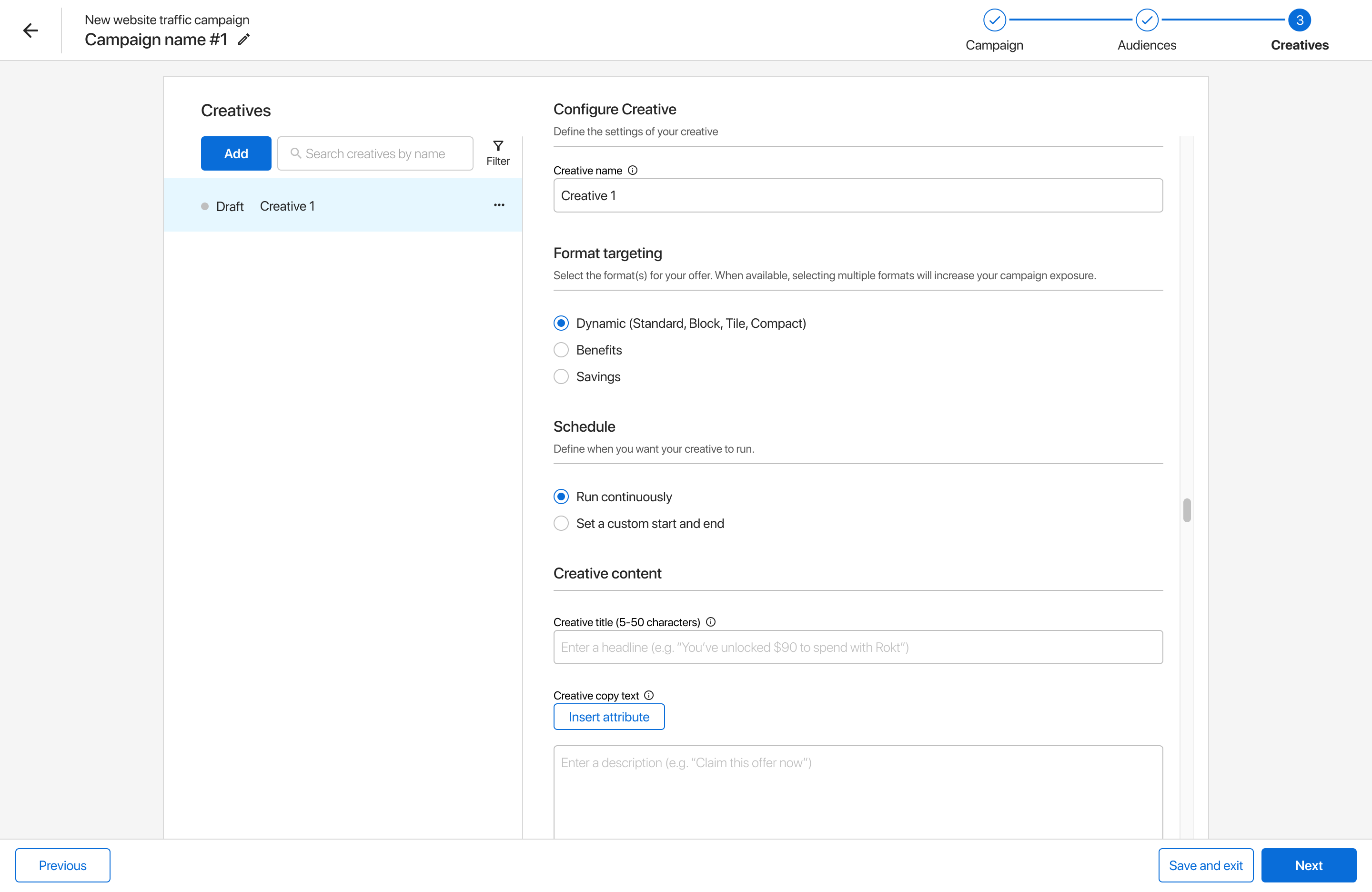Go to Audiences step checkmark
Image resolution: width=1372 pixels, height=892 pixels.
(x=1147, y=20)
